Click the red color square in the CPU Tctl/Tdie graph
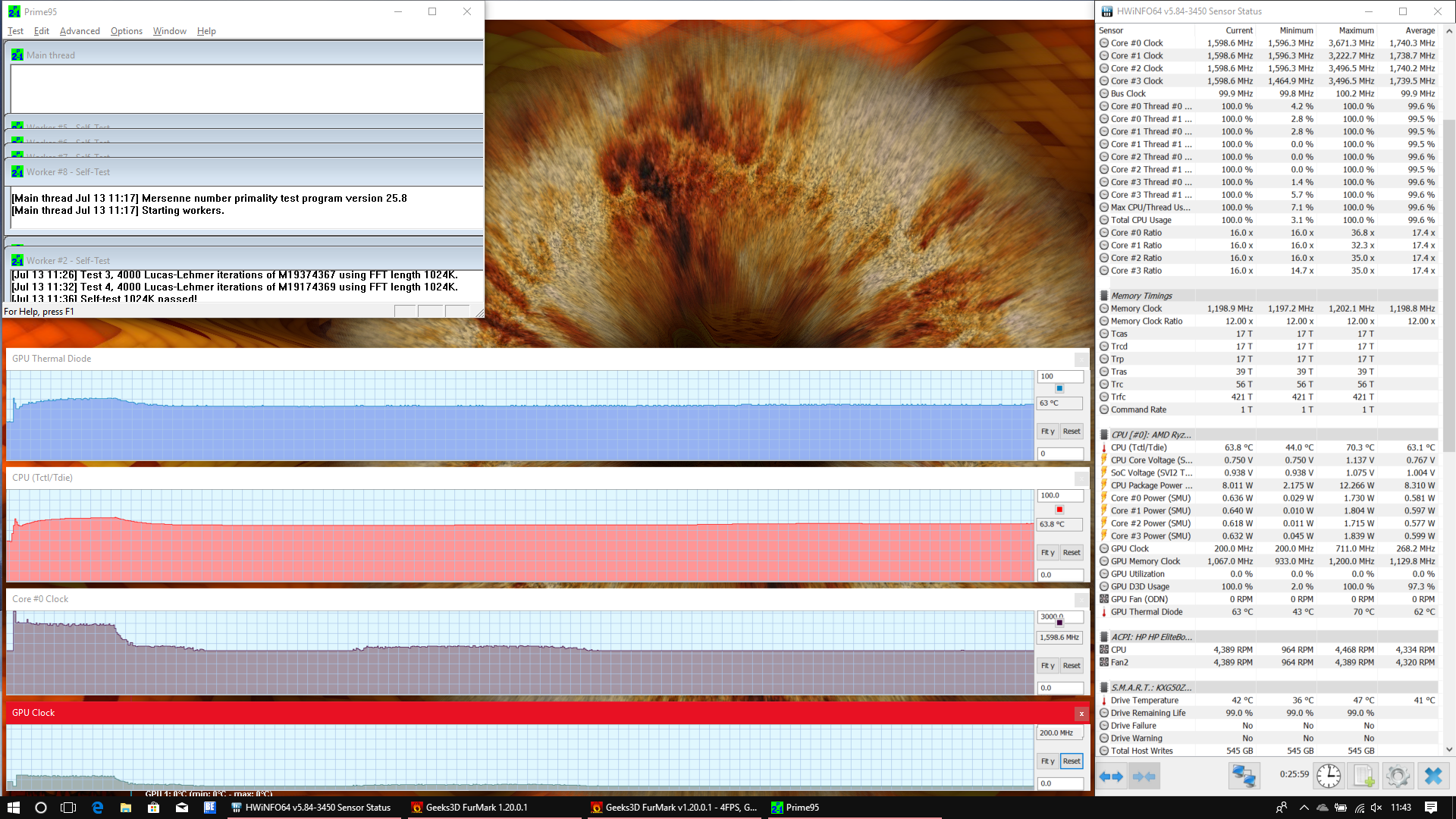1456x819 pixels. click(1059, 510)
